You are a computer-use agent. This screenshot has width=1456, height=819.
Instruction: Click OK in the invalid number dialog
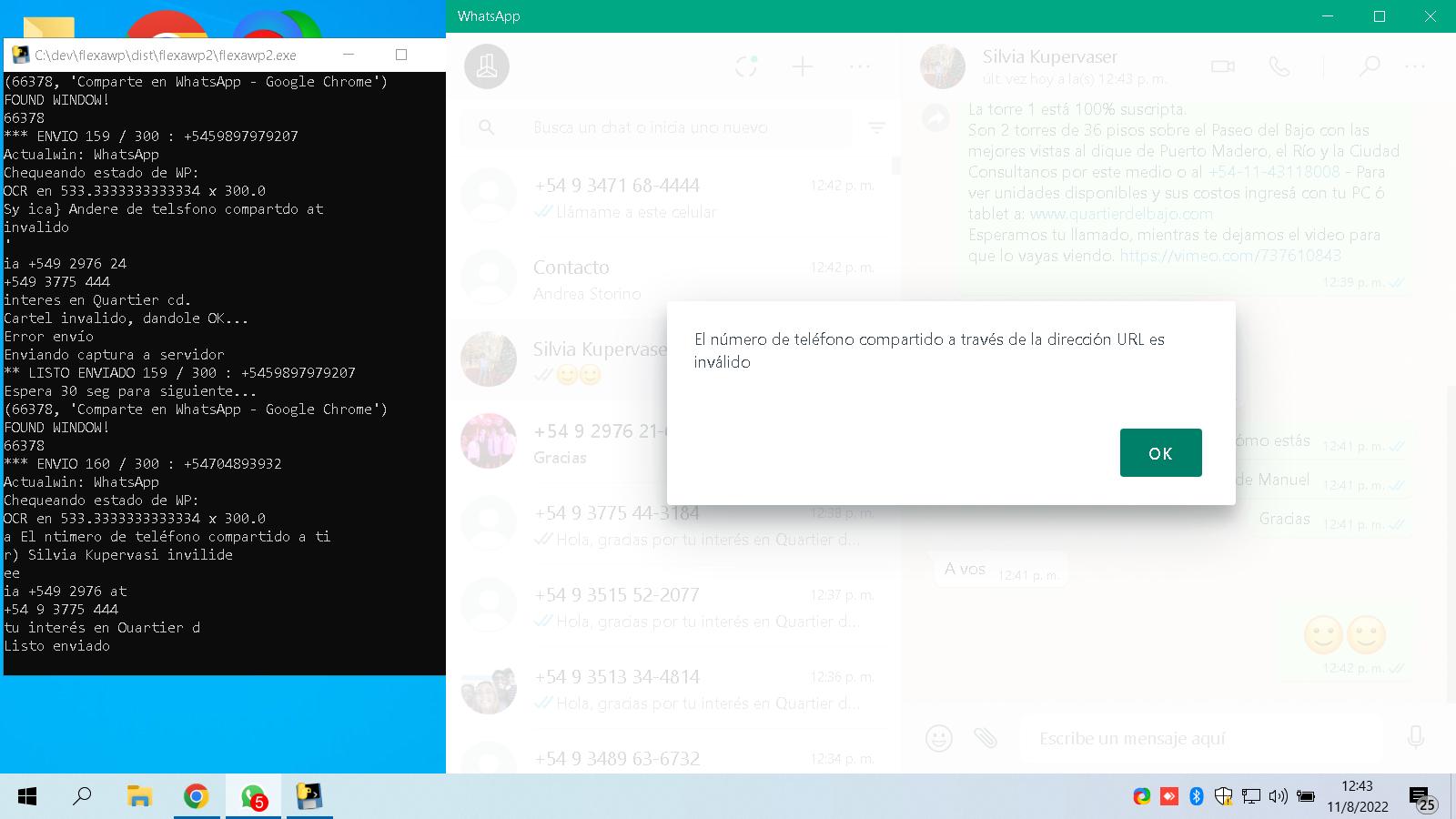1160,452
